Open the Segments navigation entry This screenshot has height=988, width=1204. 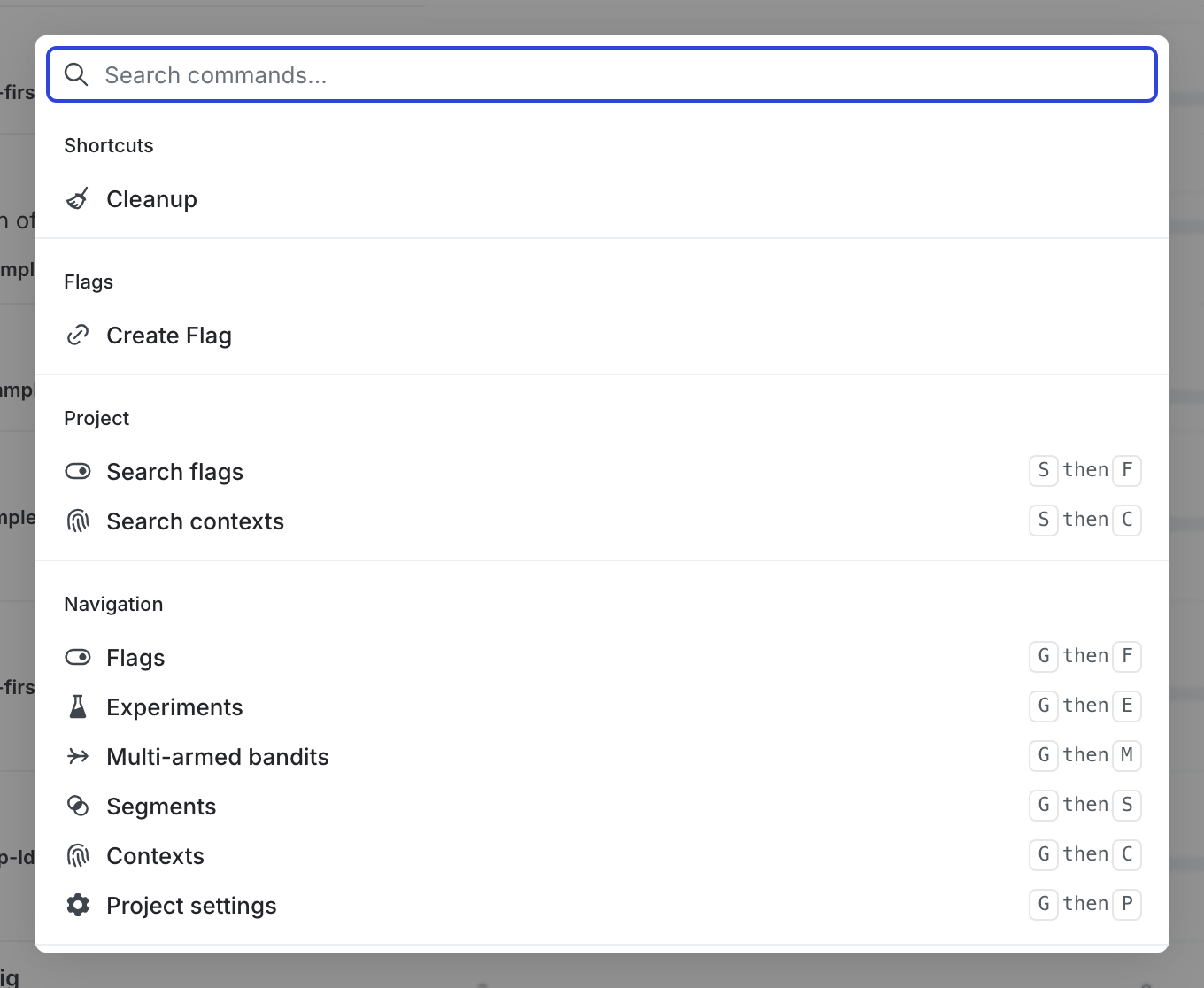tap(161, 807)
